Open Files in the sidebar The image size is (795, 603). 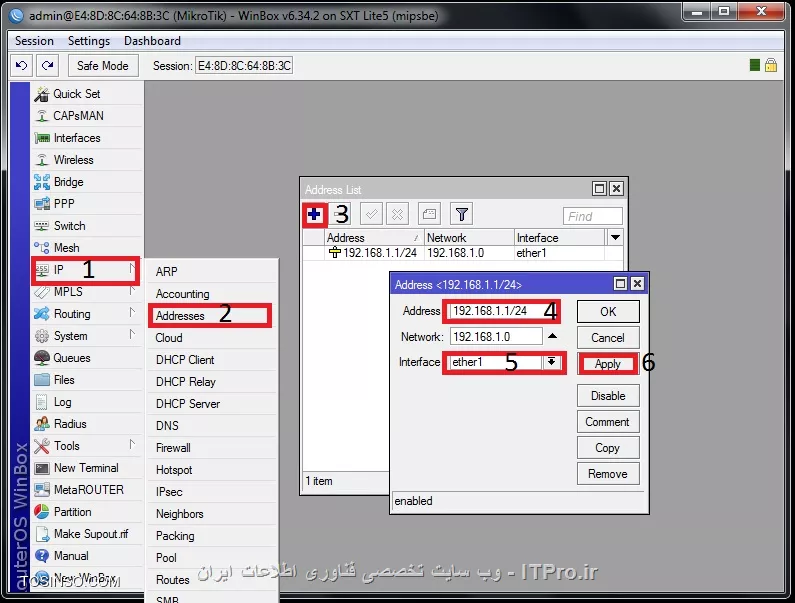click(x=87, y=380)
